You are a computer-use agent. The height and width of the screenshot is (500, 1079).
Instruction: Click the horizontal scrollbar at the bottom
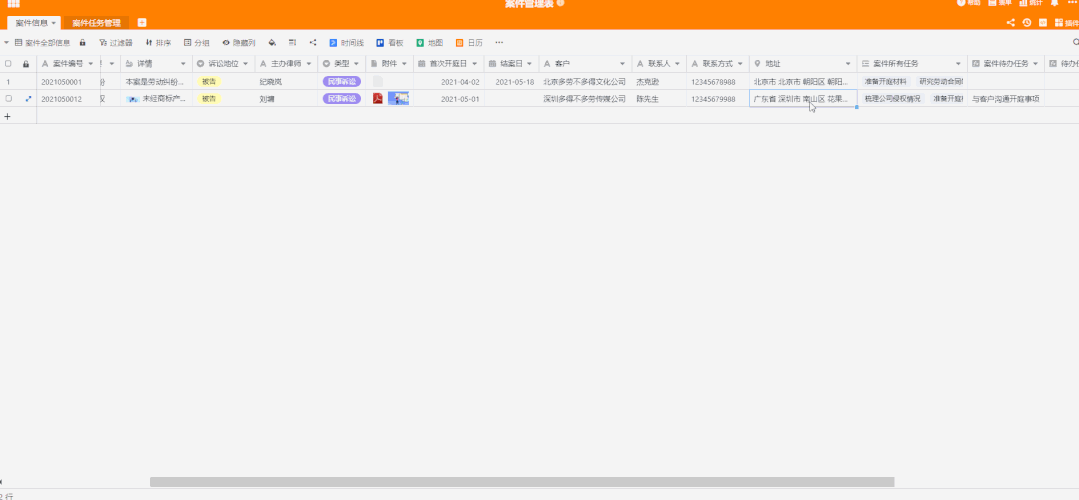click(522, 482)
